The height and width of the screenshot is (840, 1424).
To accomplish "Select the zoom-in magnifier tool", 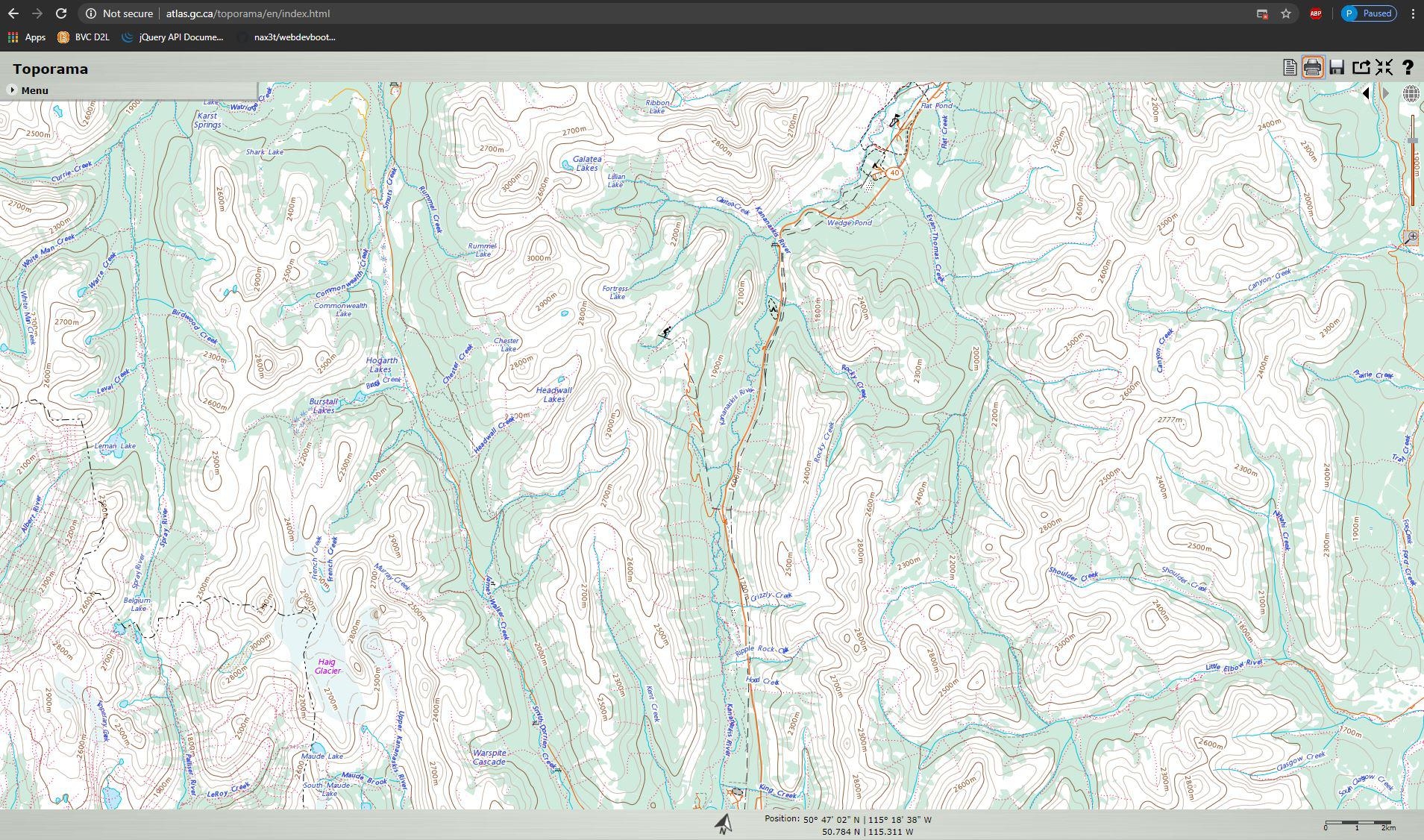I will [x=1411, y=237].
